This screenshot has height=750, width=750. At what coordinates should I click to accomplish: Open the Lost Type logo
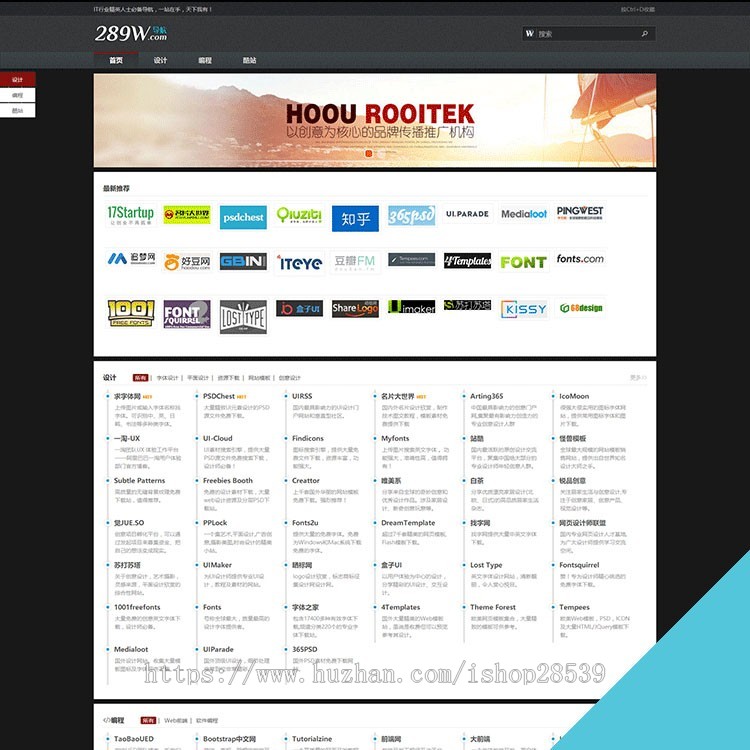pyautogui.click(x=243, y=317)
